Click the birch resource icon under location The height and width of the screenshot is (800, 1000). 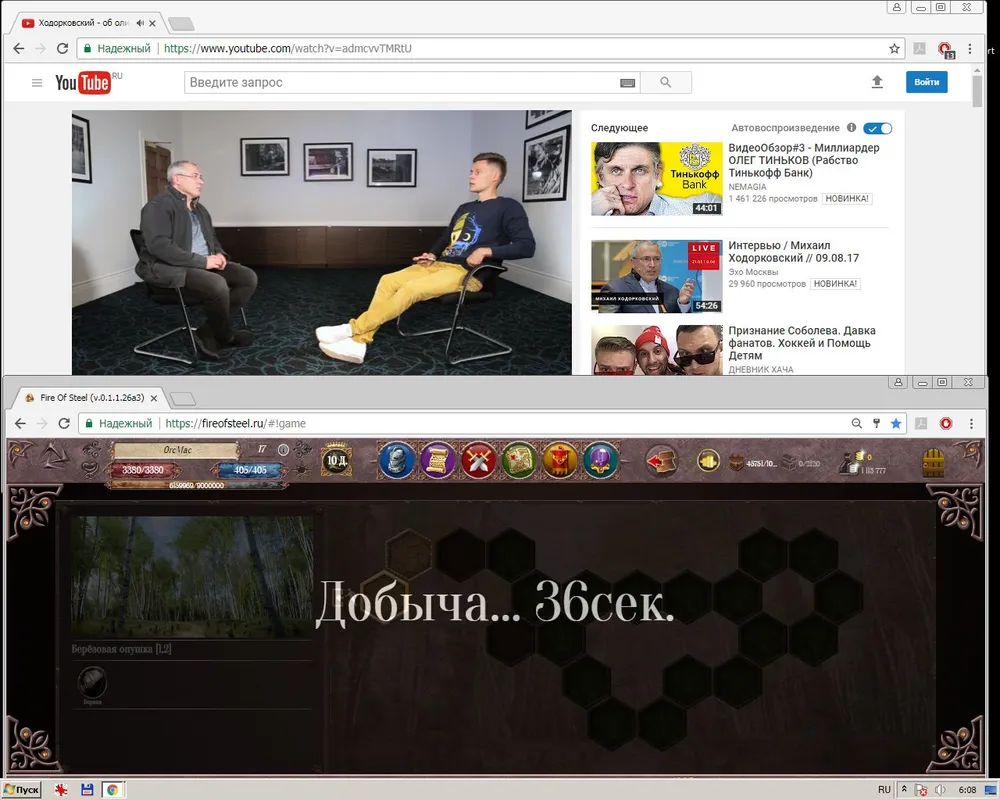[x=92, y=683]
